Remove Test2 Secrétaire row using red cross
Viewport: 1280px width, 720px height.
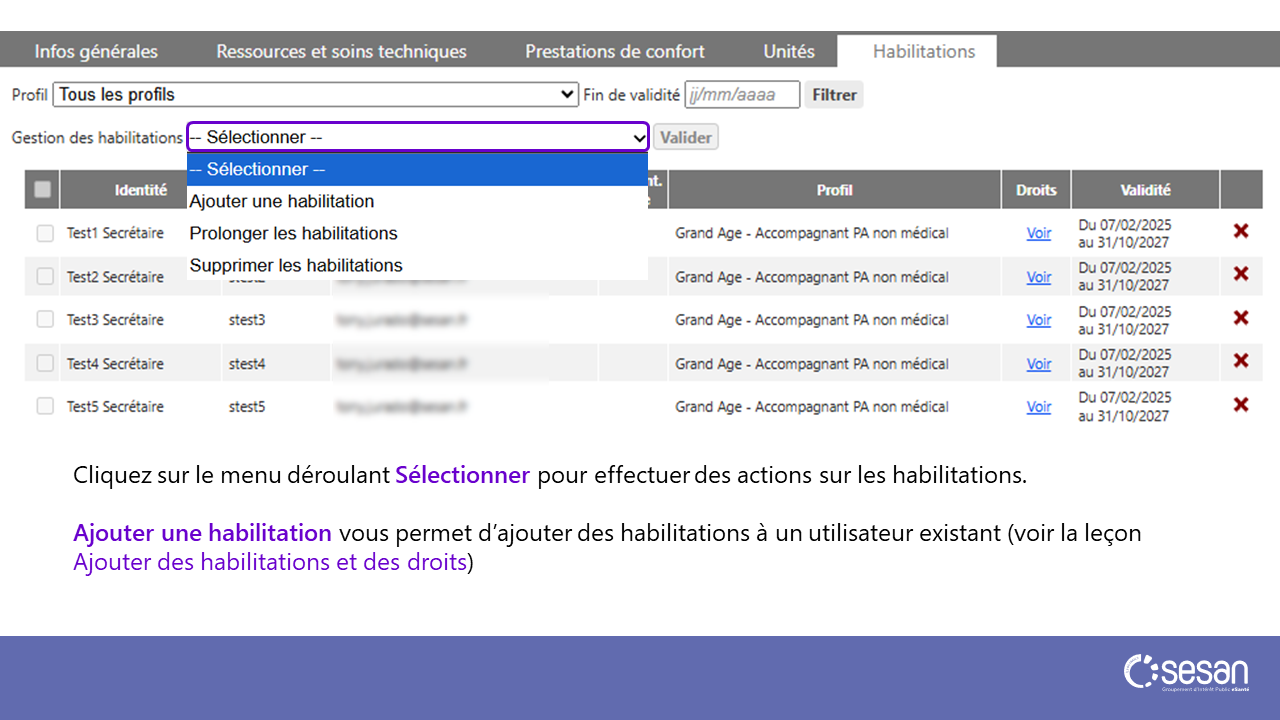pos(1241,274)
